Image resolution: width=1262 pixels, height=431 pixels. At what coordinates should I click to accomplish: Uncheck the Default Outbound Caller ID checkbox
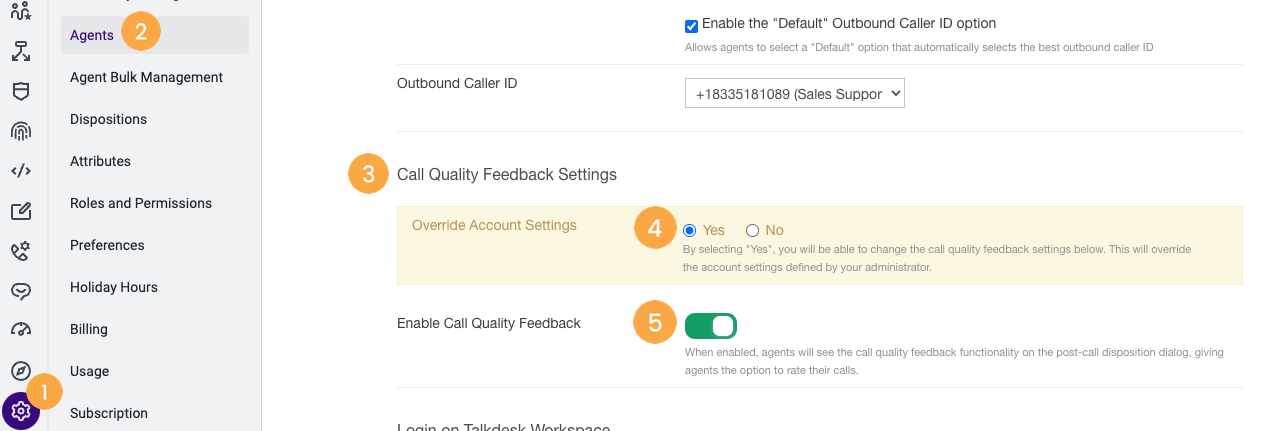691,26
